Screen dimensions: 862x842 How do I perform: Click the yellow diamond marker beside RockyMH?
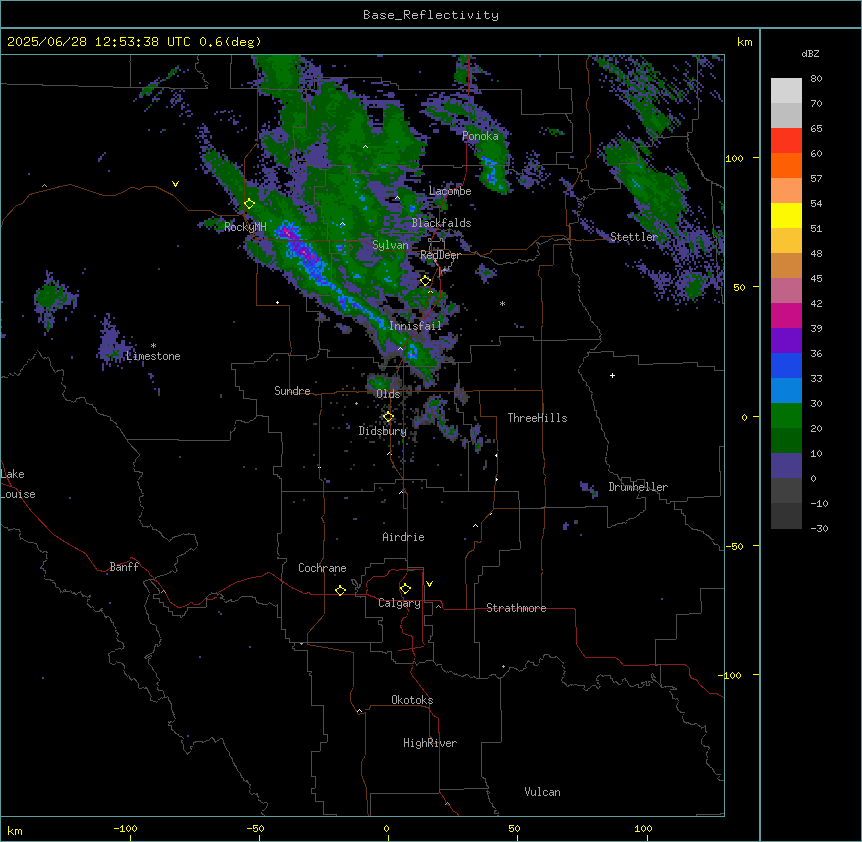(x=250, y=204)
